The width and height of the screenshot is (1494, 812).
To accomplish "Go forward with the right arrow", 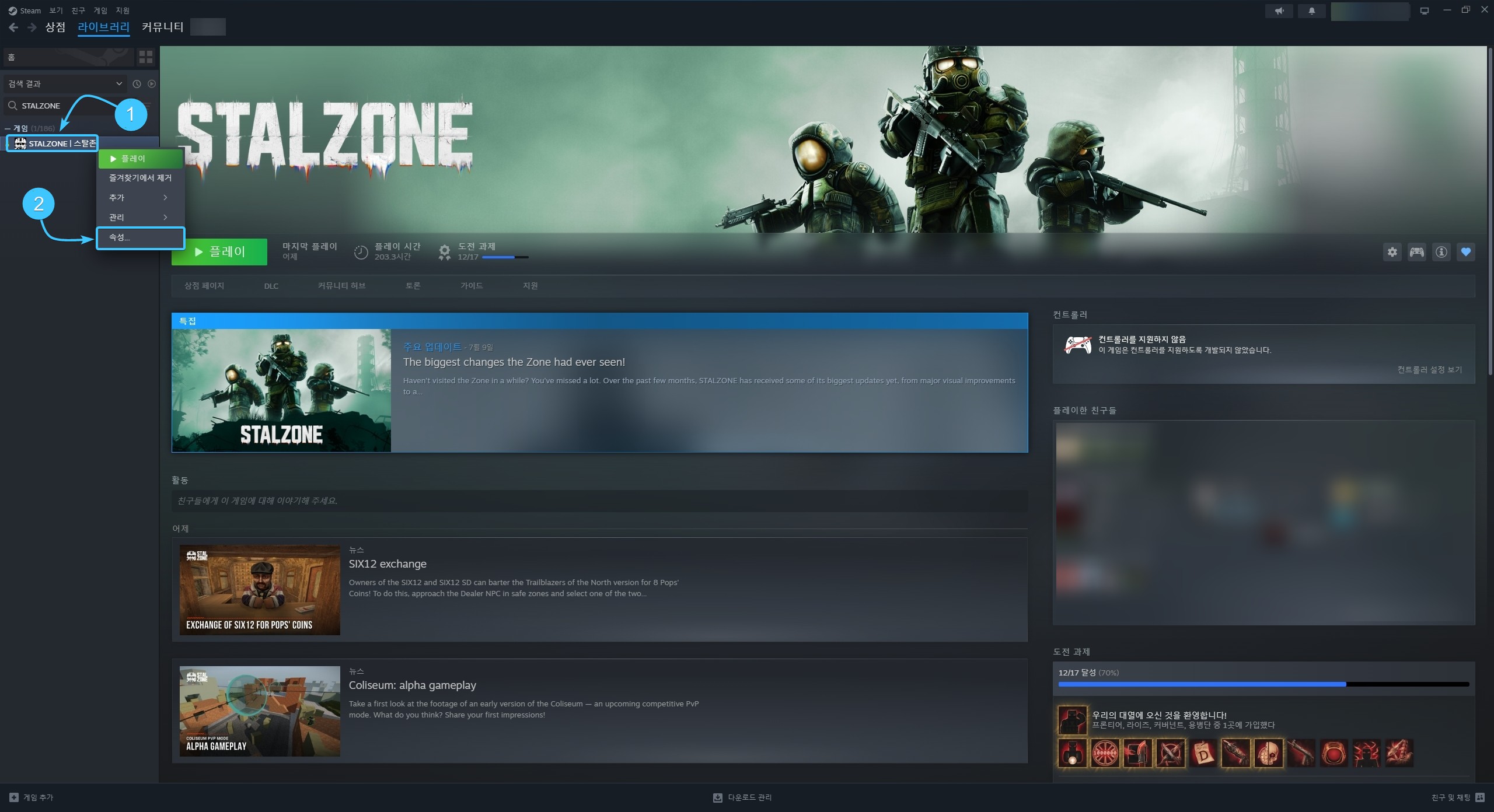I will point(32,27).
